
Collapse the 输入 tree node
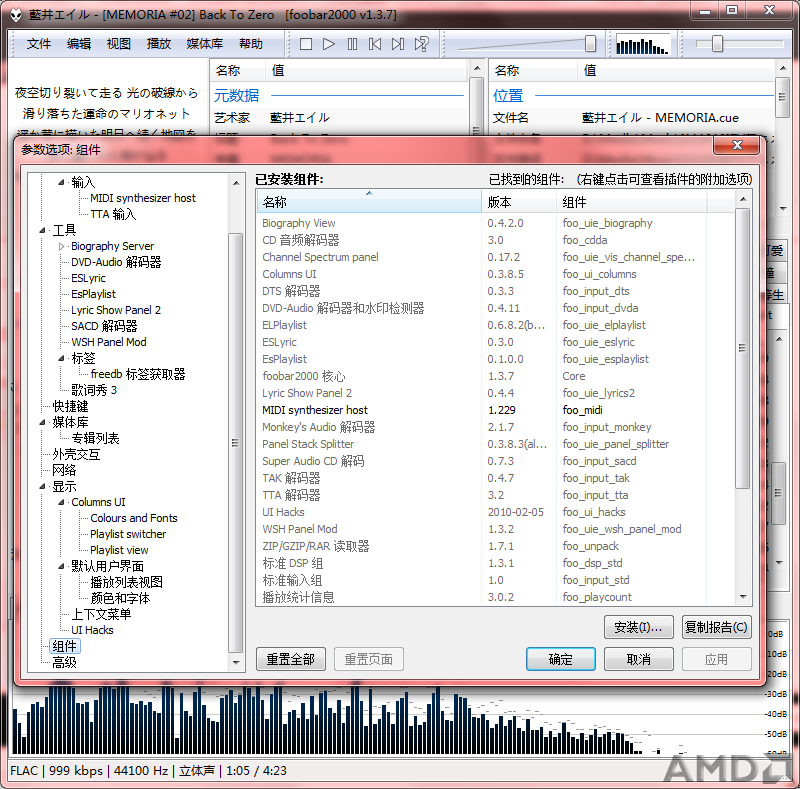(61, 182)
